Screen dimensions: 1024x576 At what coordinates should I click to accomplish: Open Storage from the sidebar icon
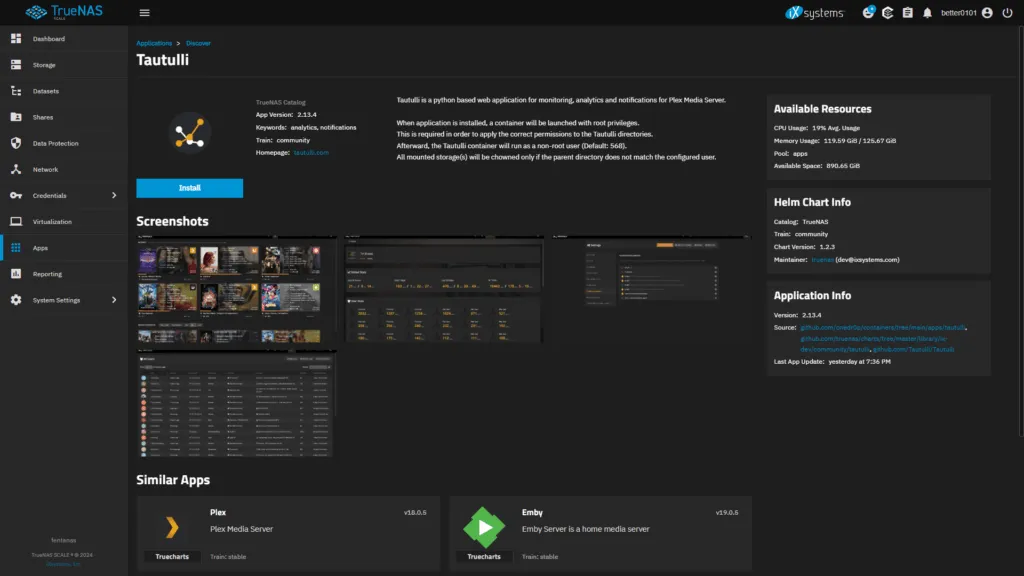[x=15, y=64]
